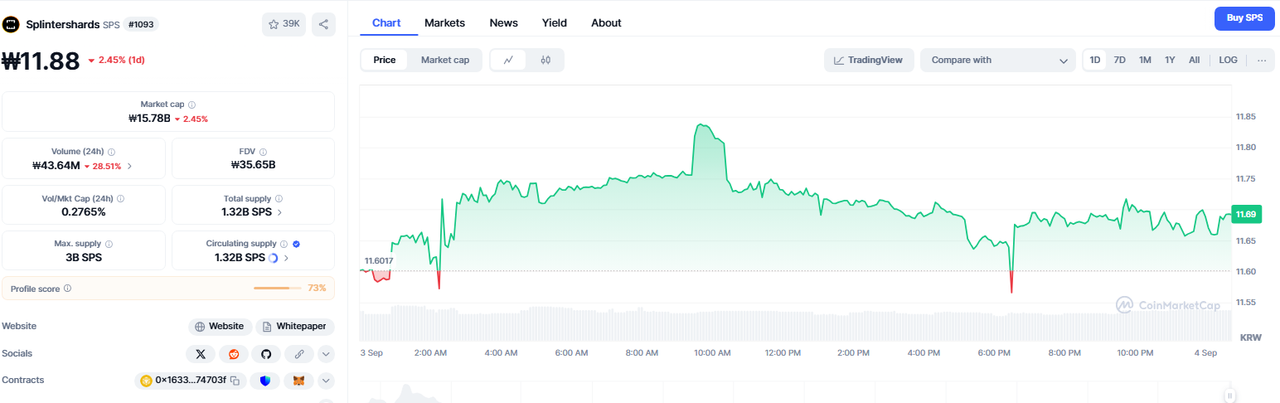Open the Compare with dropdown
The height and width of the screenshot is (403, 1280).
[998, 60]
